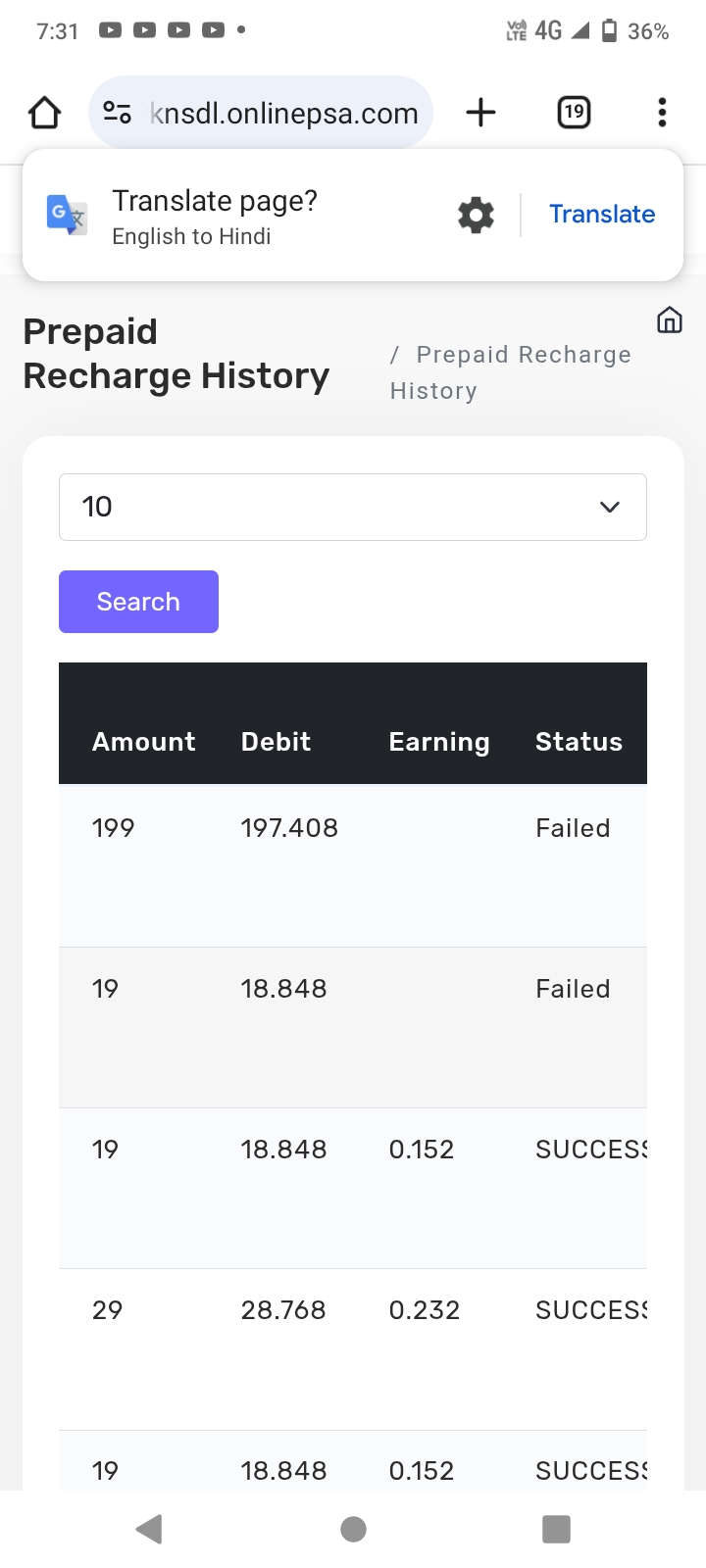Go to dashboard via breadcrumb home icon
Image resolution: width=706 pixels, height=1568 pixels.
tap(670, 320)
